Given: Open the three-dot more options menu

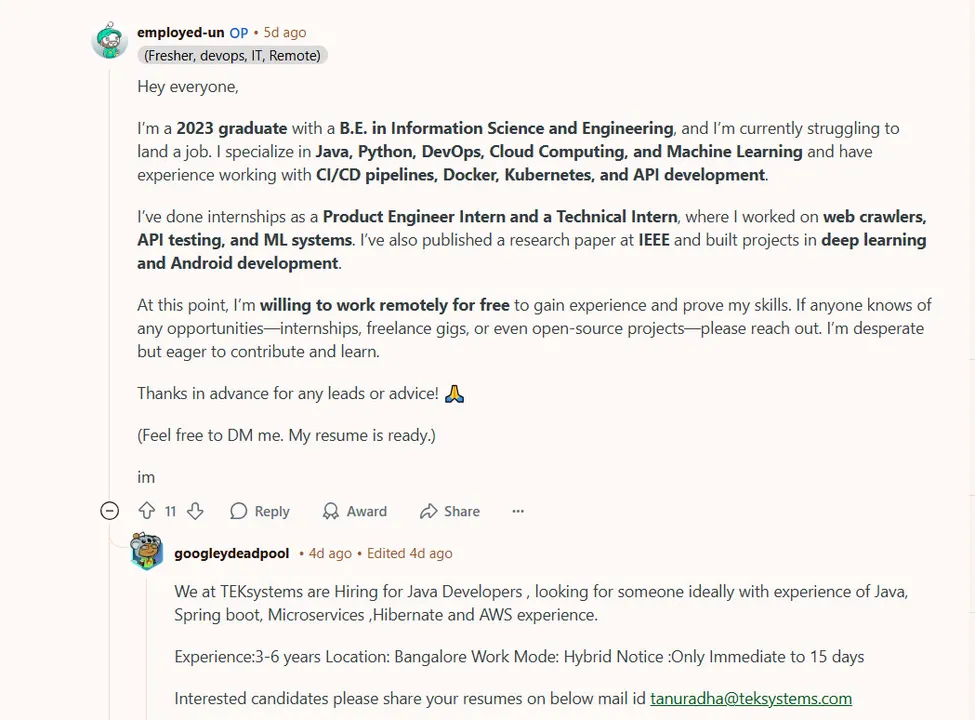Looking at the screenshot, I should coord(518,511).
